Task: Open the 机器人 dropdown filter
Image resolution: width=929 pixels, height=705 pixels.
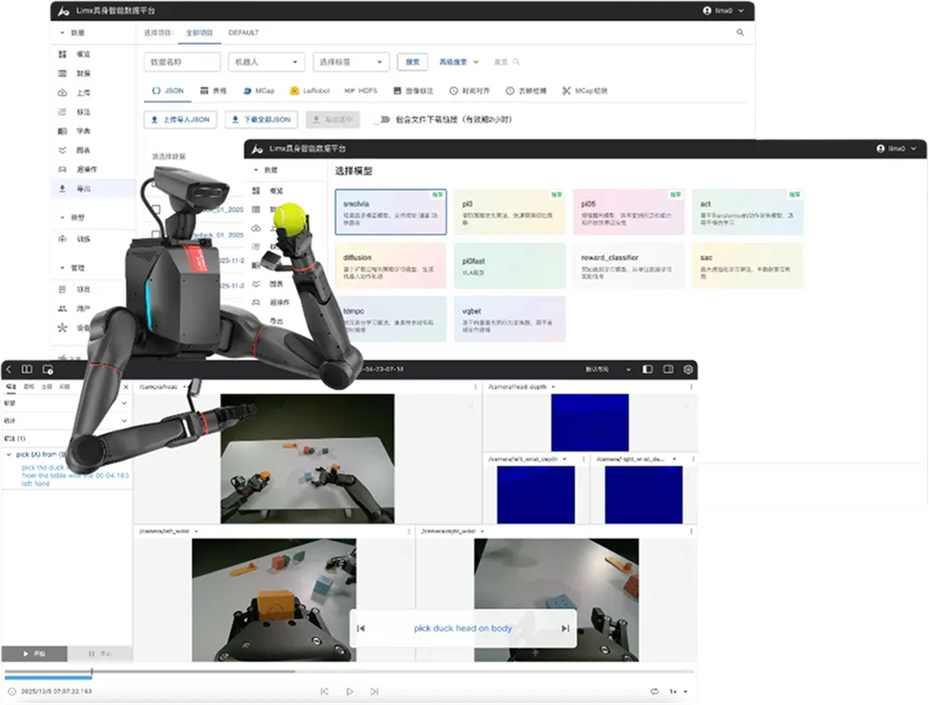Action: click(267, 62)
